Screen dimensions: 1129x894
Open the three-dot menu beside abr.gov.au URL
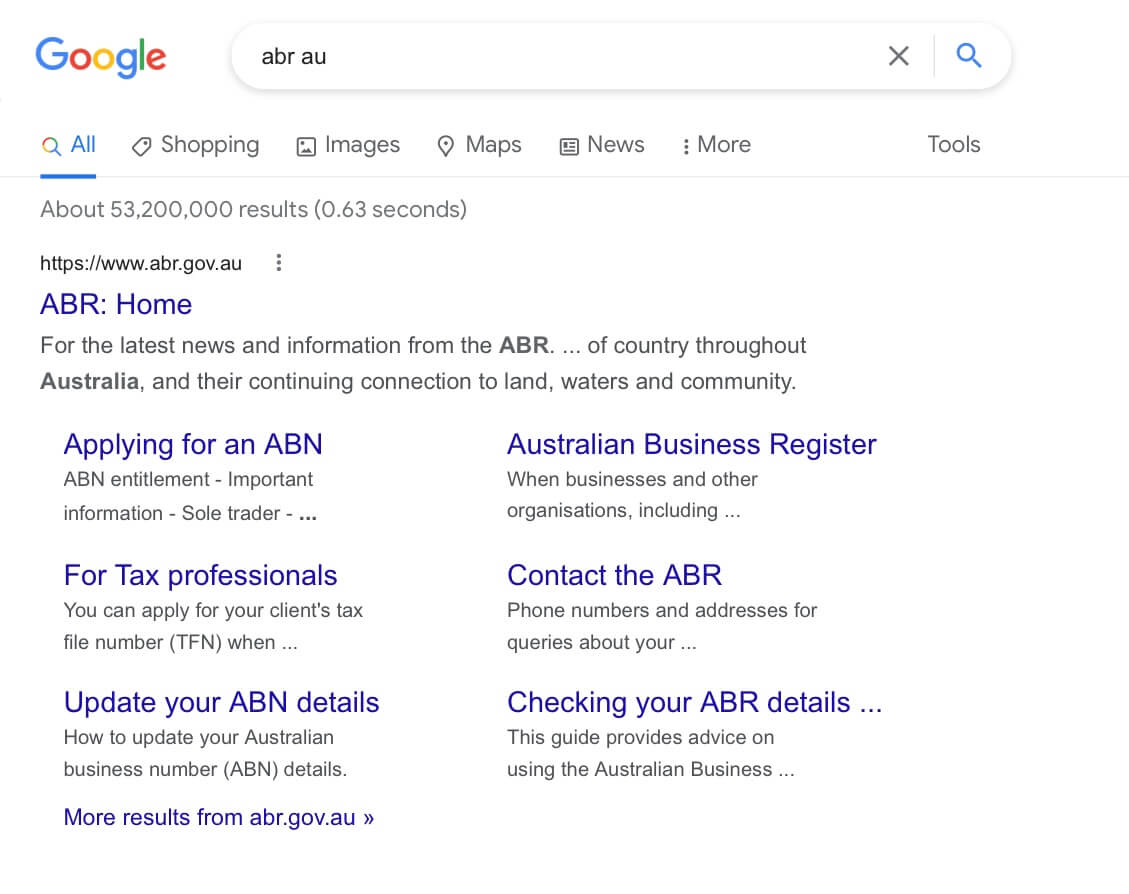tap(279, 263)
